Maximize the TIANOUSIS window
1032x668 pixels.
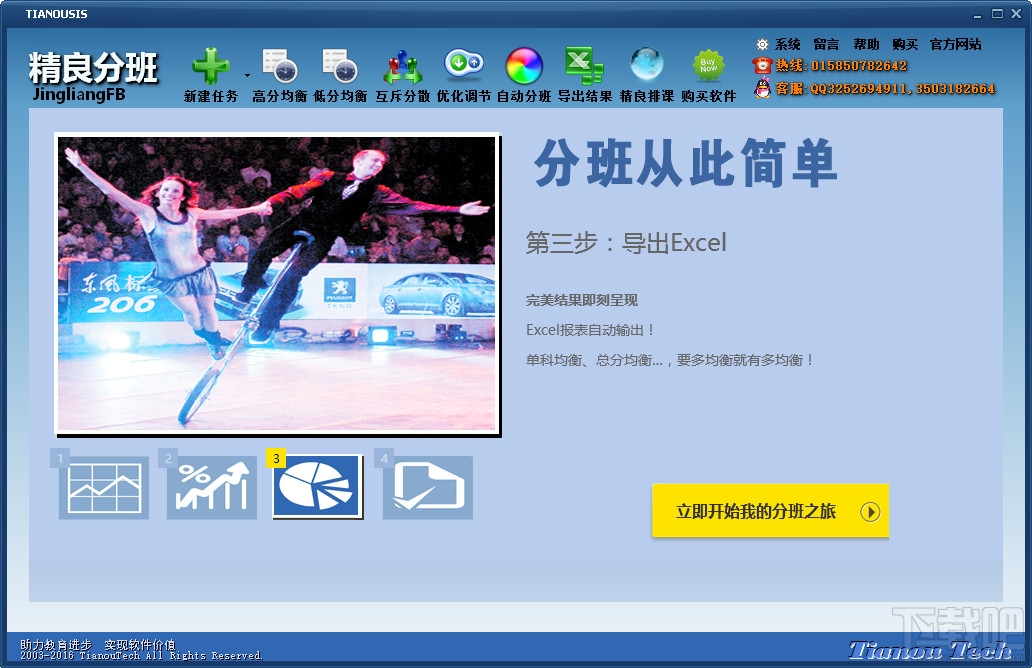(998, 14)
